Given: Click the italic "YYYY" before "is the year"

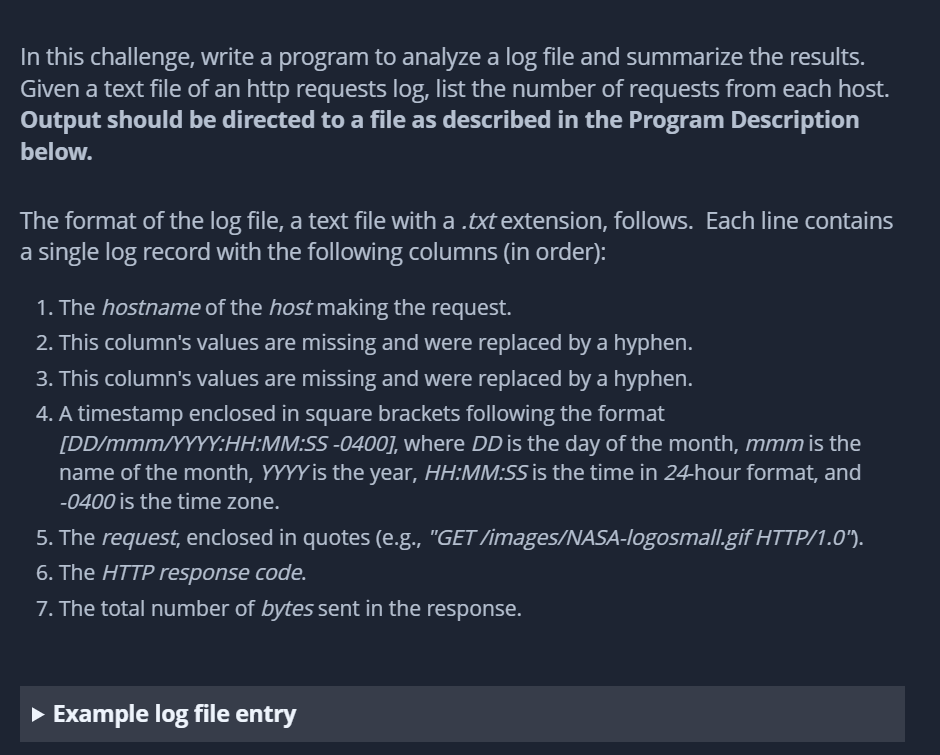Looking at the screenshot, I should [285, 472].
